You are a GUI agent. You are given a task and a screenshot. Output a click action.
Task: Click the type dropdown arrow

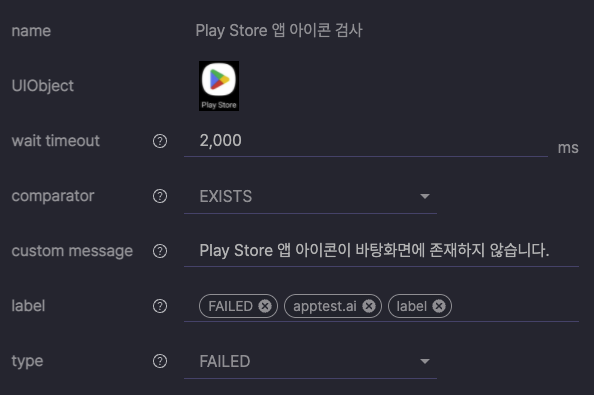pyautogui.click(x=425, y=361)
